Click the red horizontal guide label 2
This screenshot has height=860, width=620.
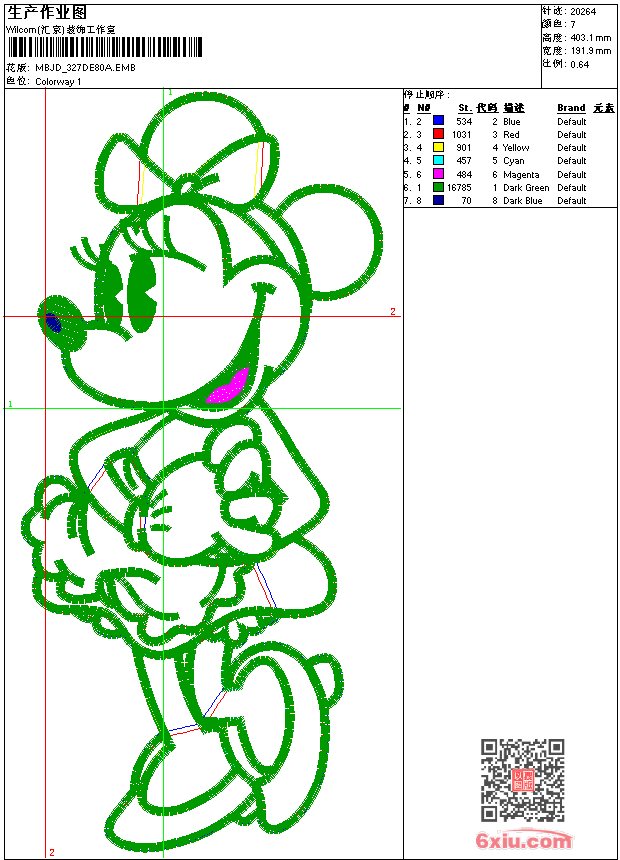pos(393,311)
